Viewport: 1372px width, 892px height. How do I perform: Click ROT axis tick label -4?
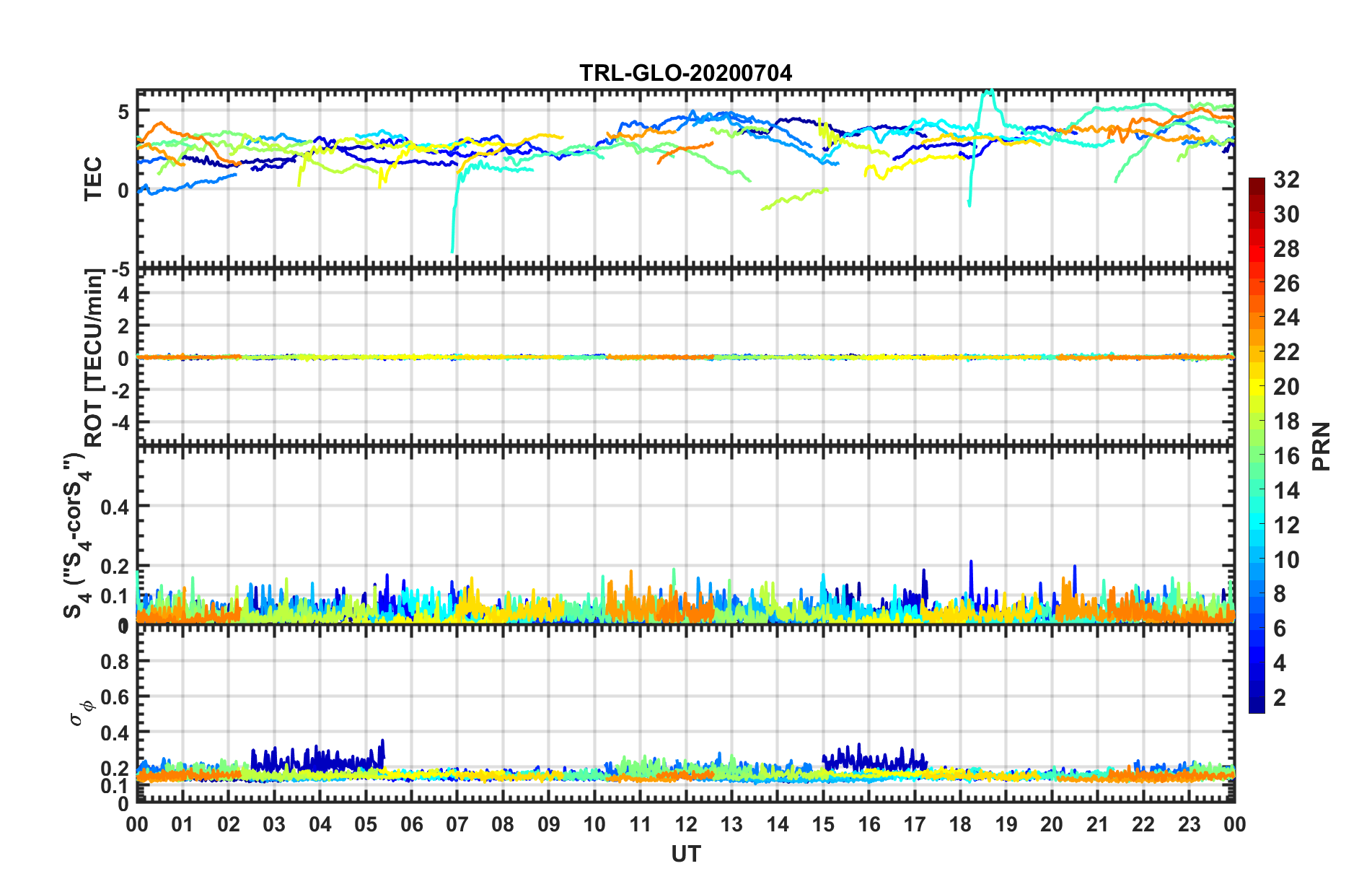click(x=120, y=421)
